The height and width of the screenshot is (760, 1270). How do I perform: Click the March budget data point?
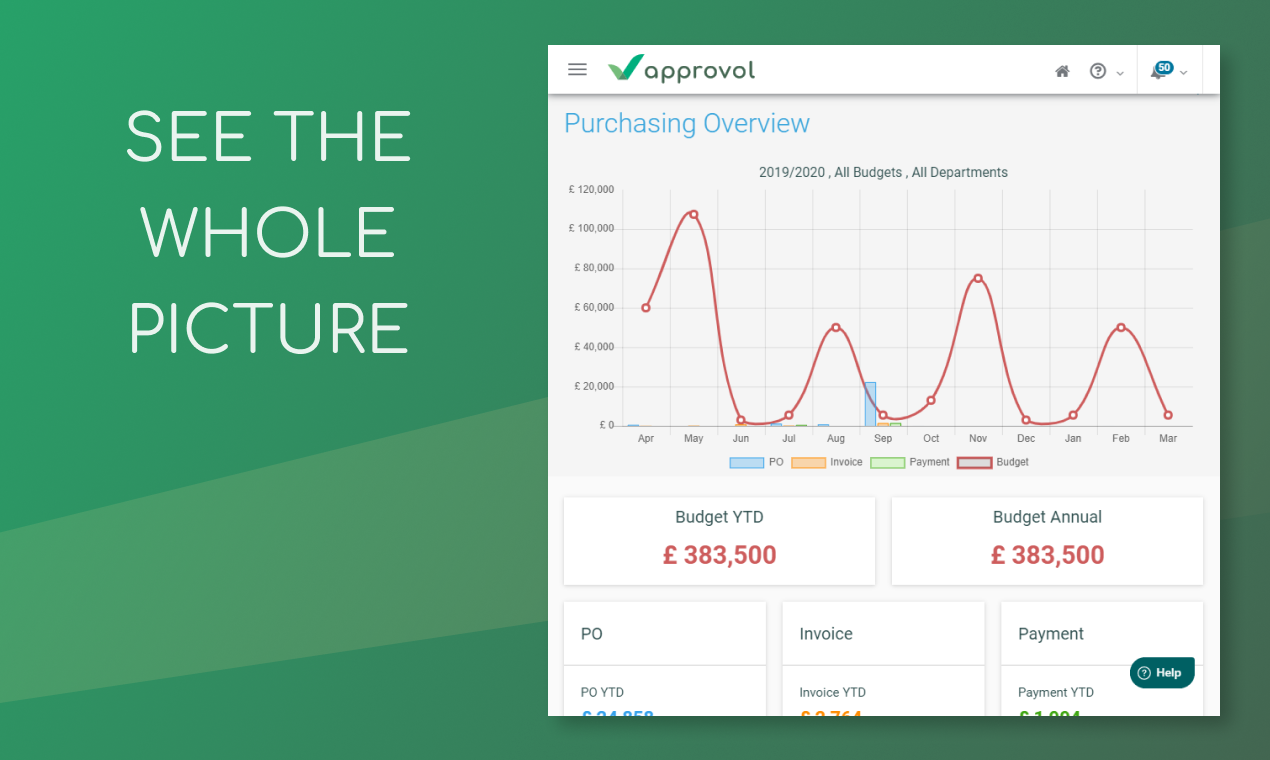tap(1168, 415)
